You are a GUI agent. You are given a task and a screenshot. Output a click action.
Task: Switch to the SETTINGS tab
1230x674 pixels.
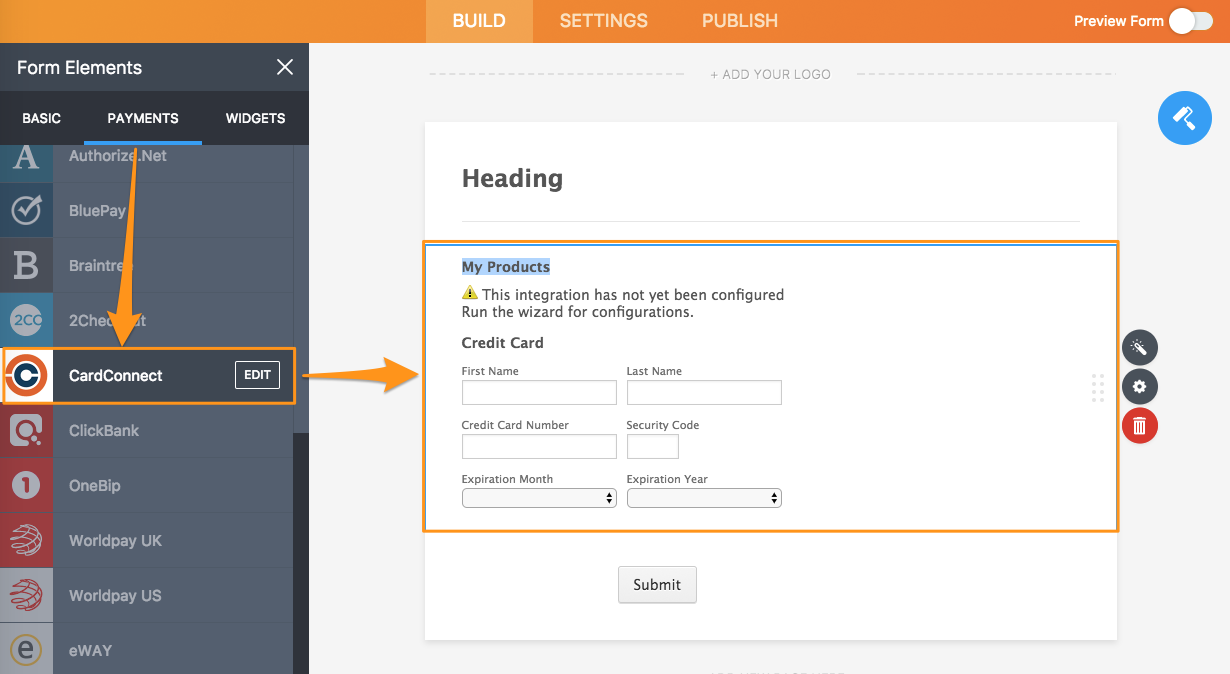tap(604, 21)
